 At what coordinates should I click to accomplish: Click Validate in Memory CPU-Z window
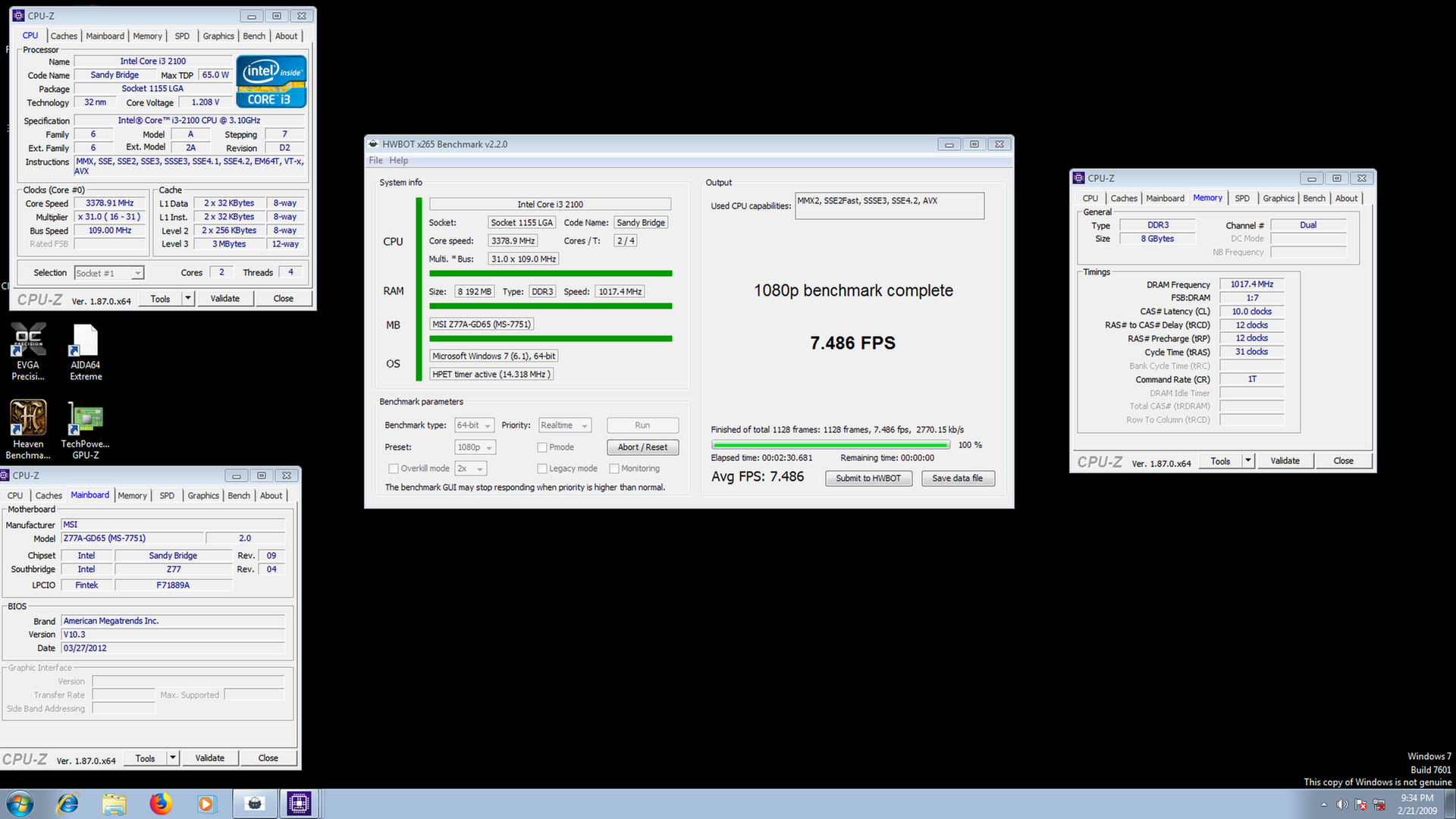1285,461
